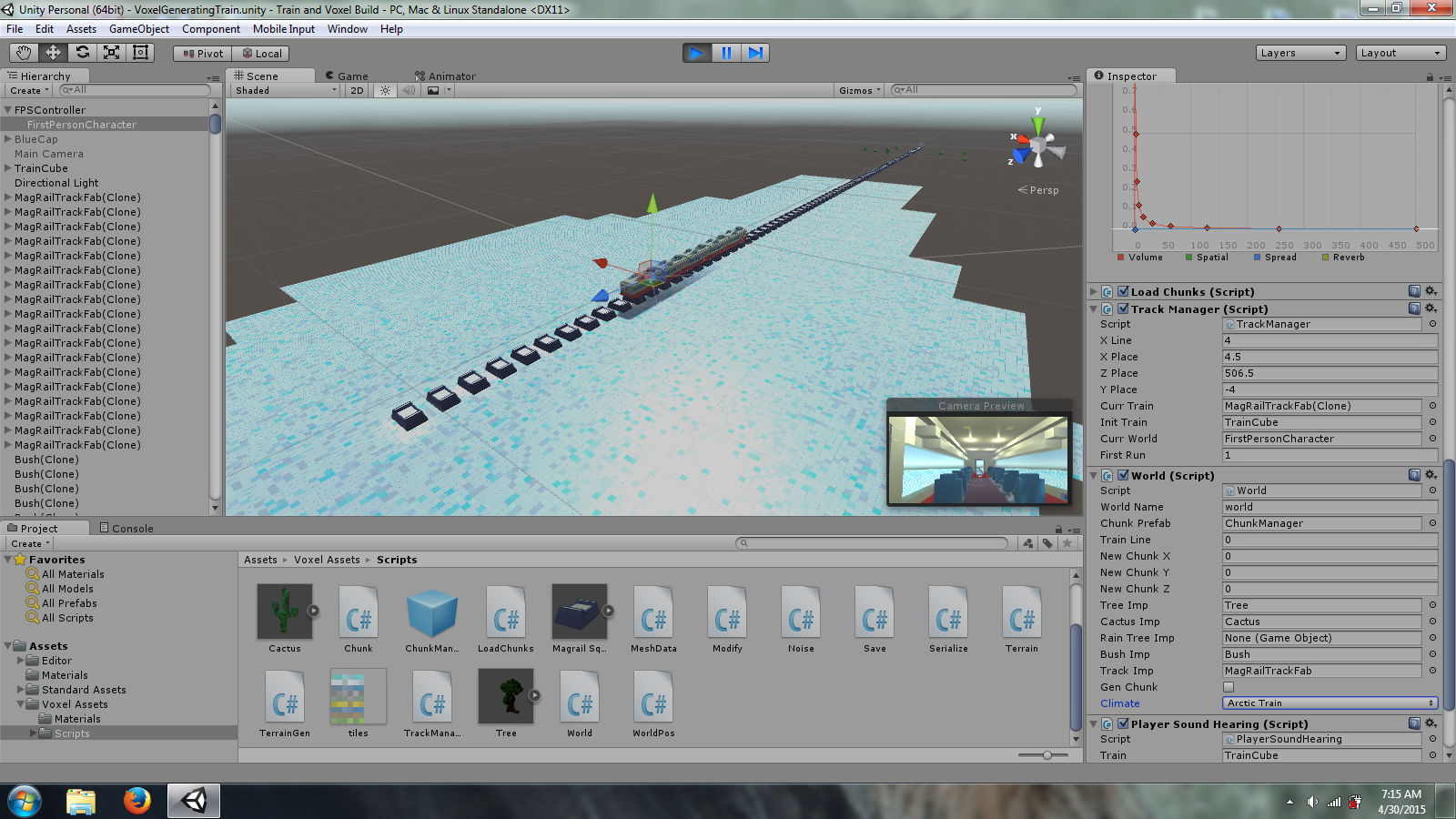Pause play mode with the pause button
The image size is (1456, 819).
[x=725, y=52]
